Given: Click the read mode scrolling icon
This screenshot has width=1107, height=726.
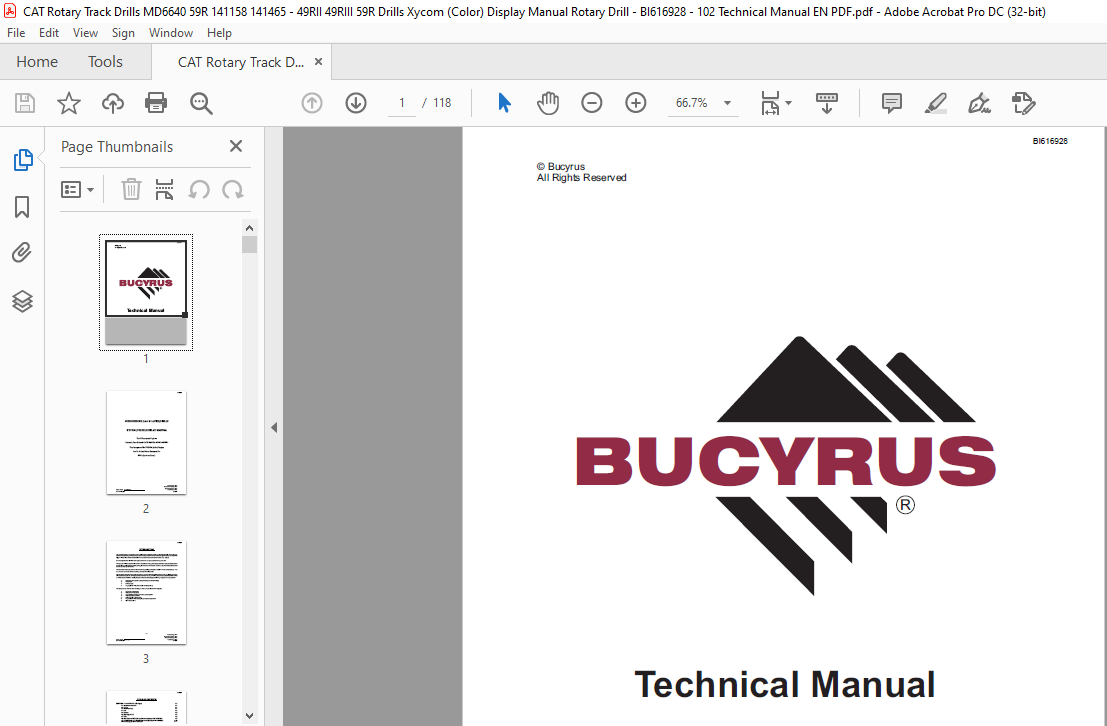Looking at the screenshot, I should point(827,103).
